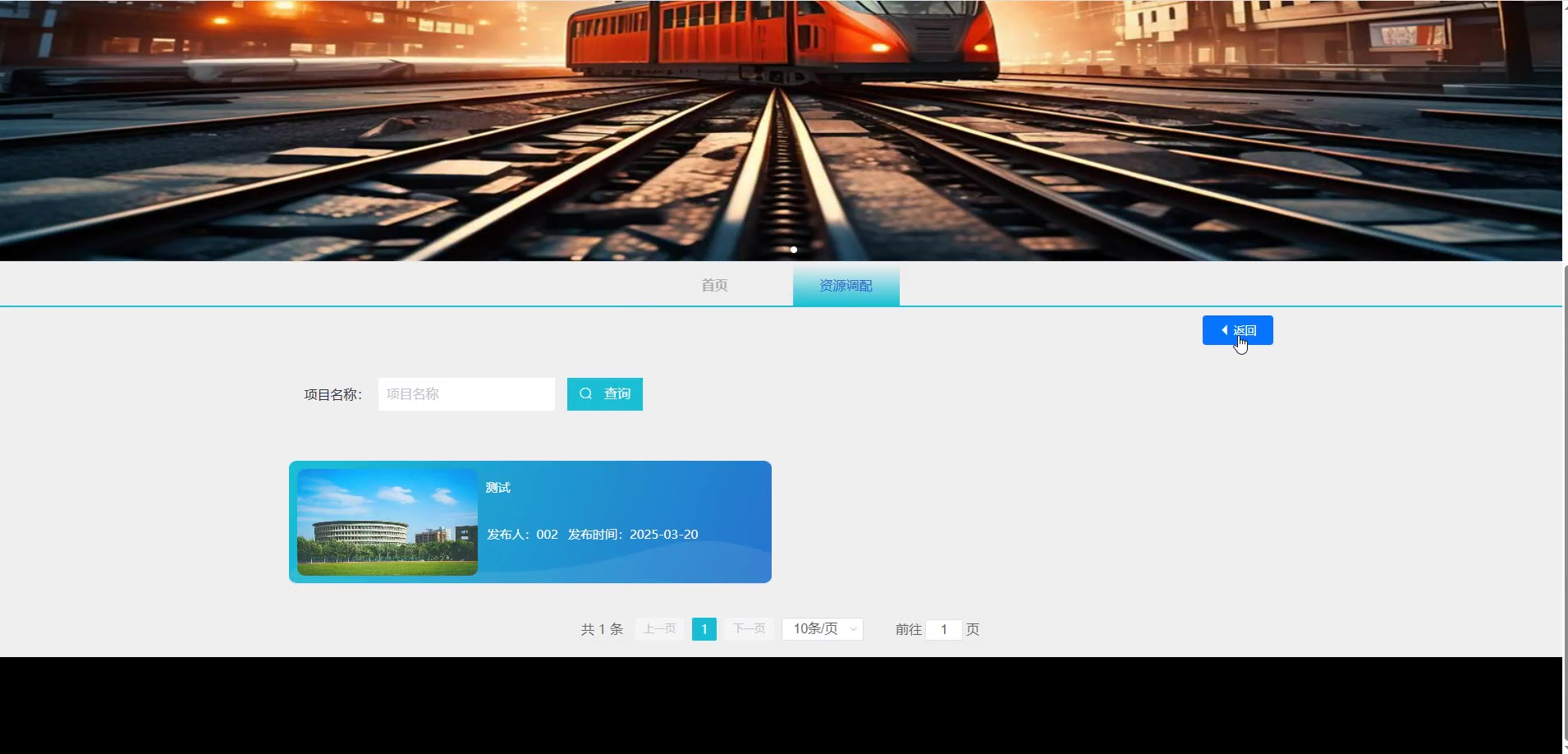Go to next page 下一页
This screenshot has width=1568, height=754.
click(749, 629)
